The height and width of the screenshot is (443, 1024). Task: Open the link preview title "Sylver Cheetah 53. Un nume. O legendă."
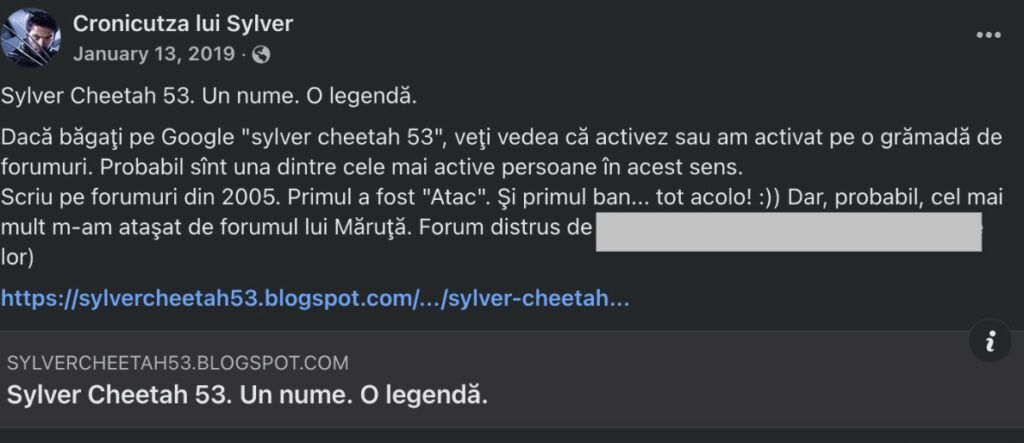coord(248,395)
